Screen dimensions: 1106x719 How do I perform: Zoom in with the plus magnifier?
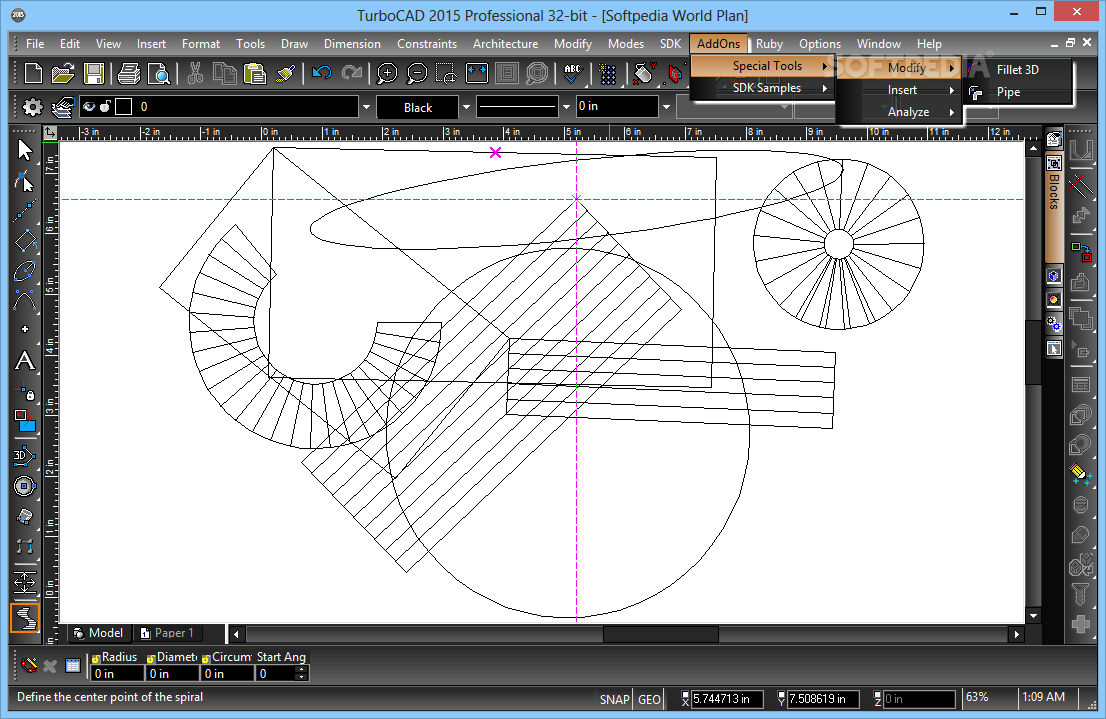coord(387,73)
